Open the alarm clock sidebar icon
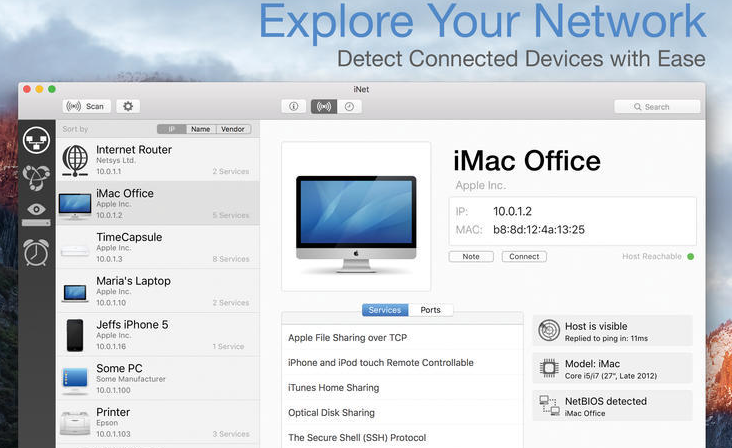Screen dimensions: 732x448 click(37, 252)
